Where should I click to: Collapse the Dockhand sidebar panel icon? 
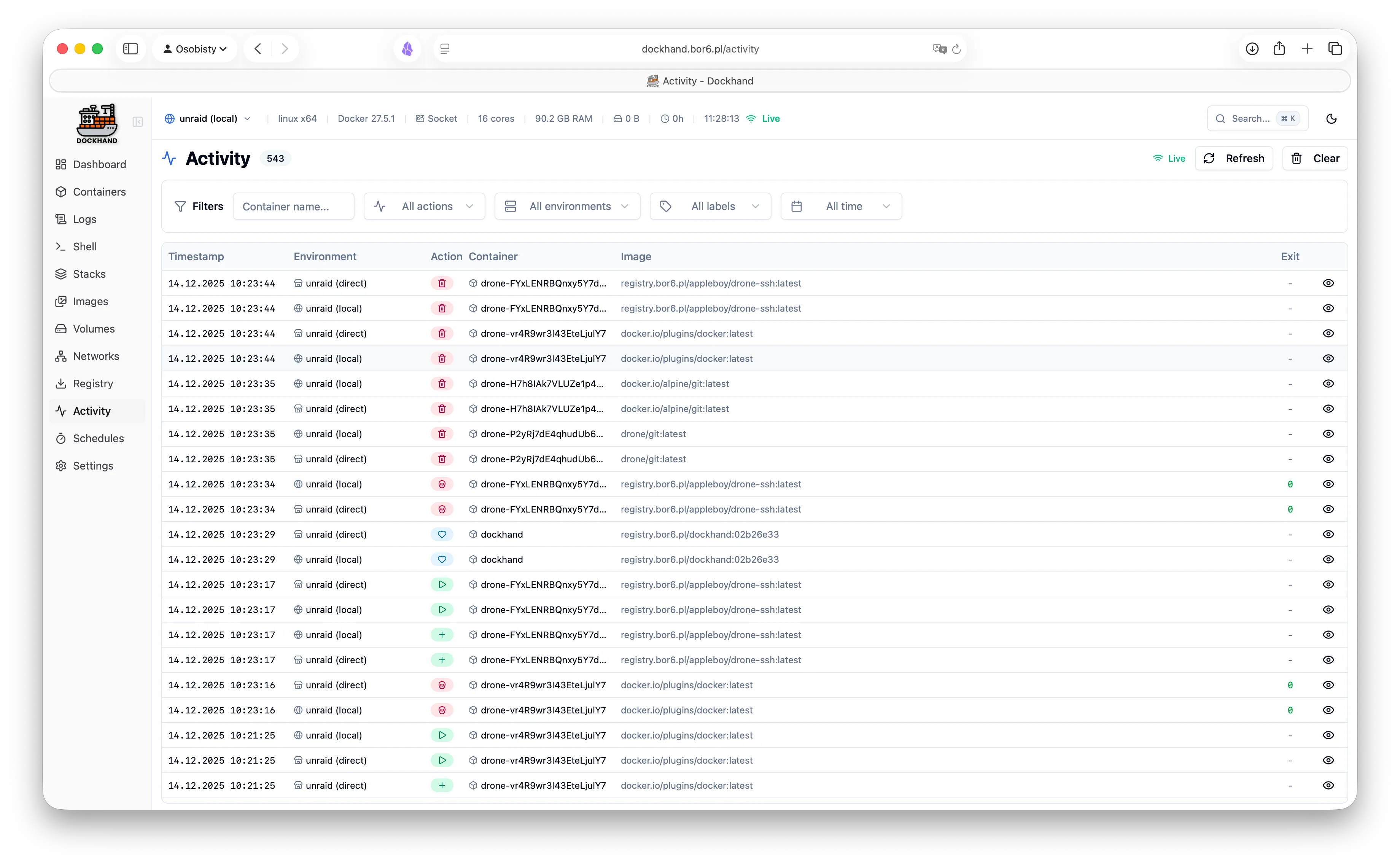point(137,121)
